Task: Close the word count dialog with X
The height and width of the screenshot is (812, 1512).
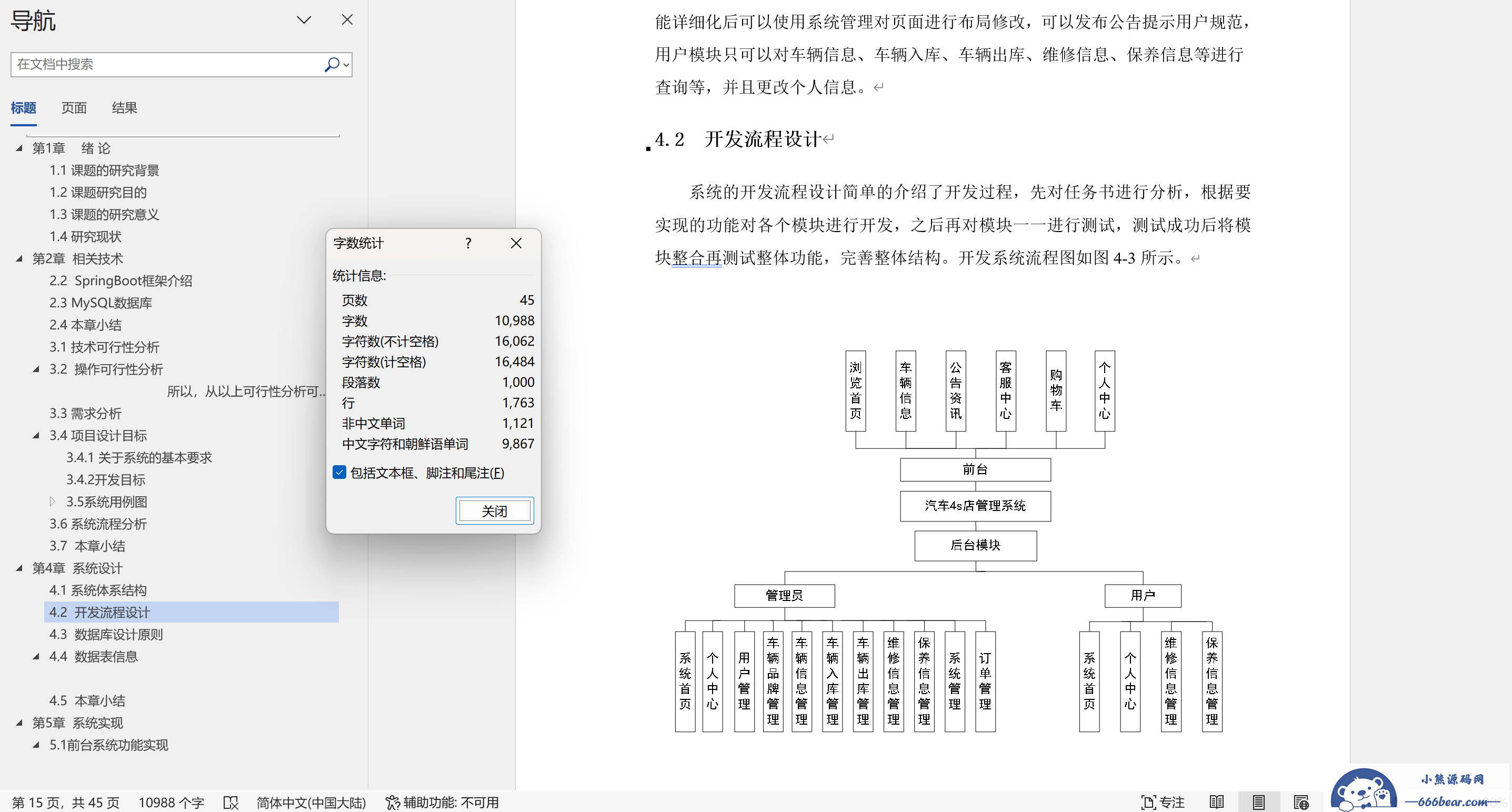Action: 516,243
